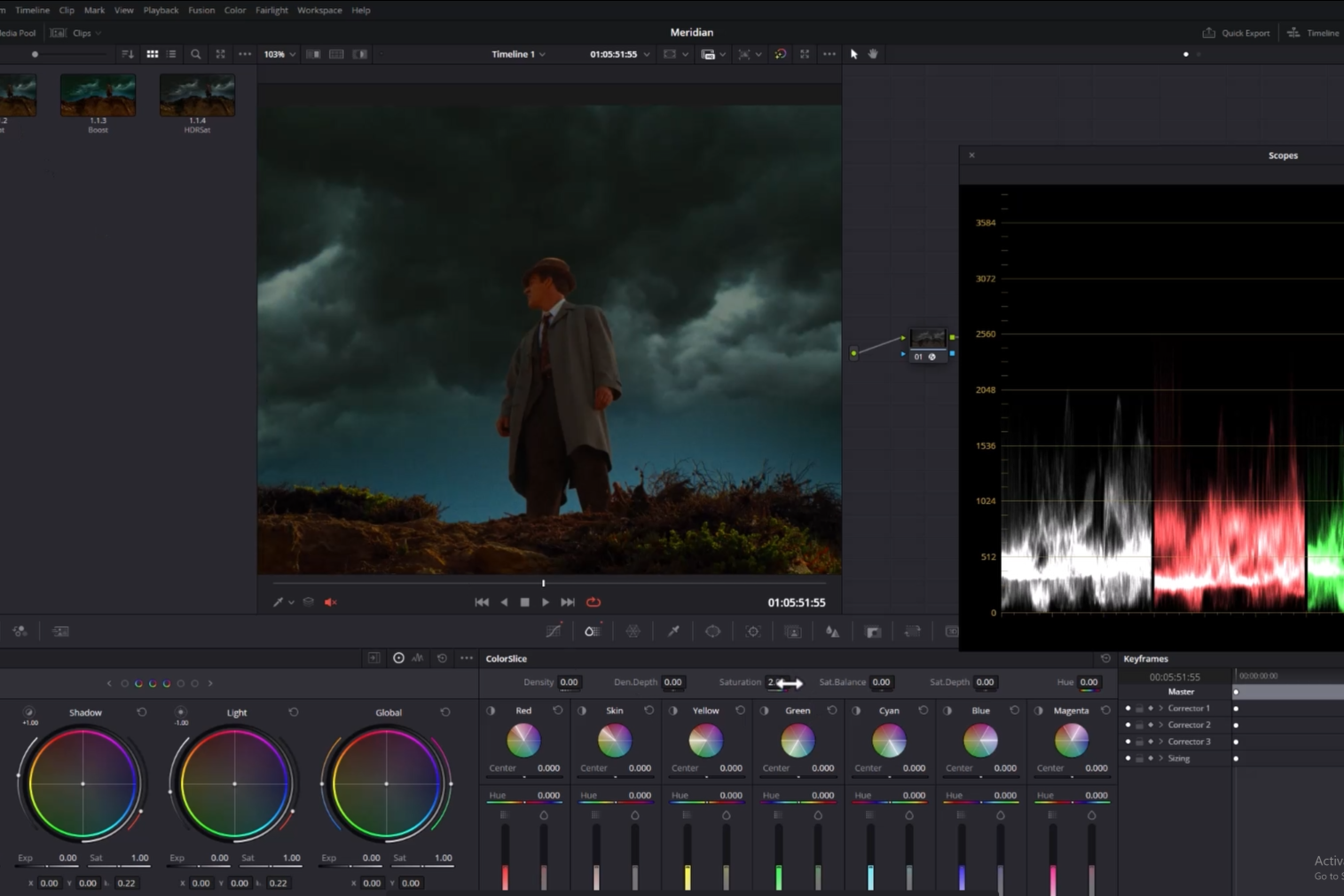1344x896 pixels.
Task: Mute the viewer audio speaker icon
Action: tap(331, 602)
